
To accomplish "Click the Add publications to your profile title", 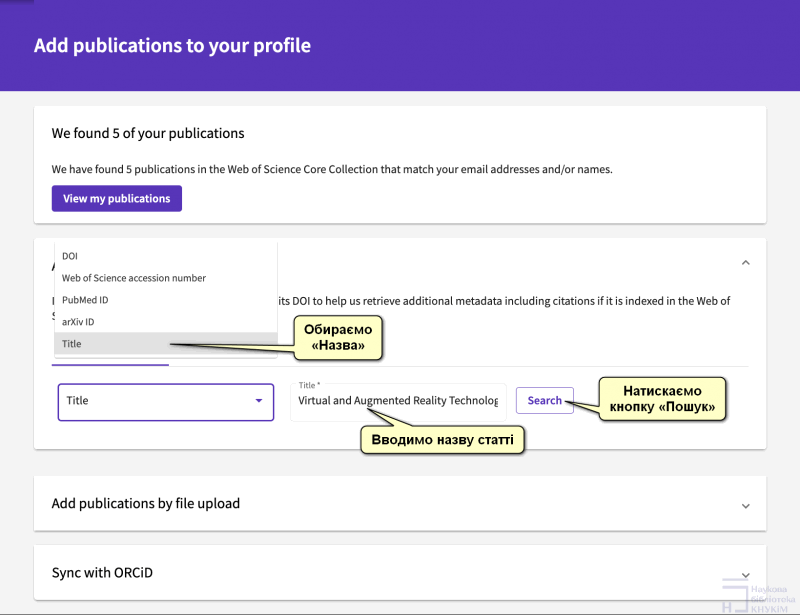I will click(x=172, y=46).
